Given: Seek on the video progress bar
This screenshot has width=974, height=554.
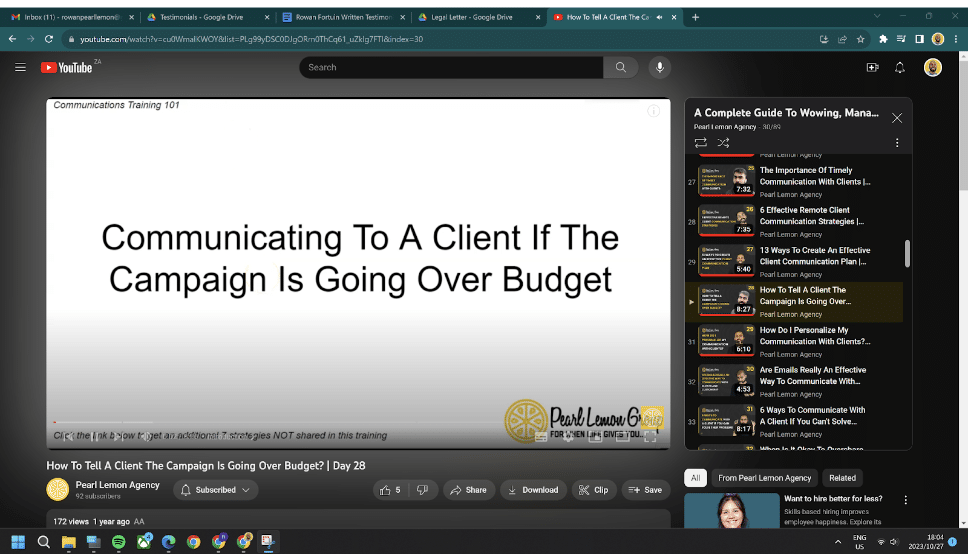Looking at the screenshot, I should point(358,422).
